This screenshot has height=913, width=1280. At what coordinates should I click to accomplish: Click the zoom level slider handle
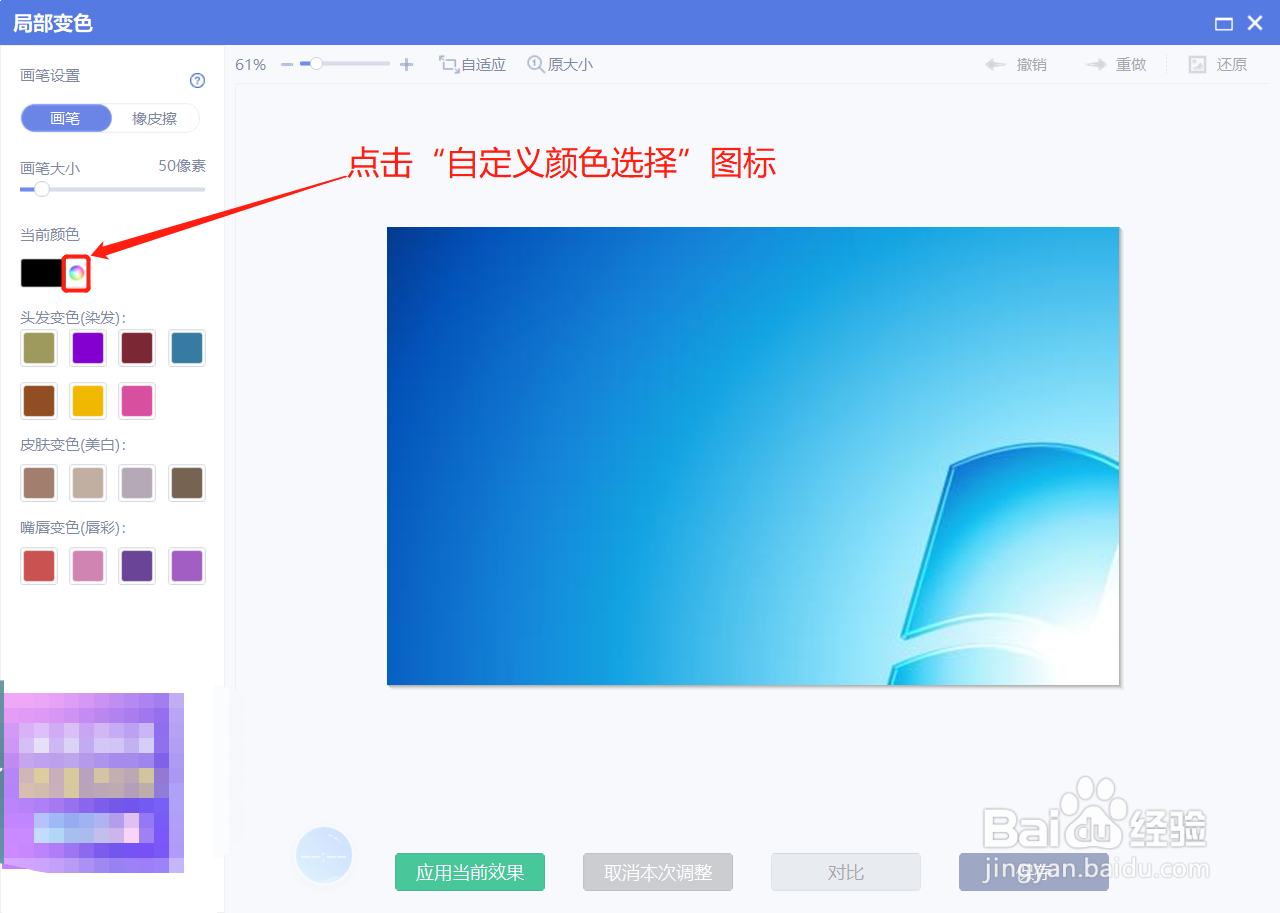[x=316, y=63]
